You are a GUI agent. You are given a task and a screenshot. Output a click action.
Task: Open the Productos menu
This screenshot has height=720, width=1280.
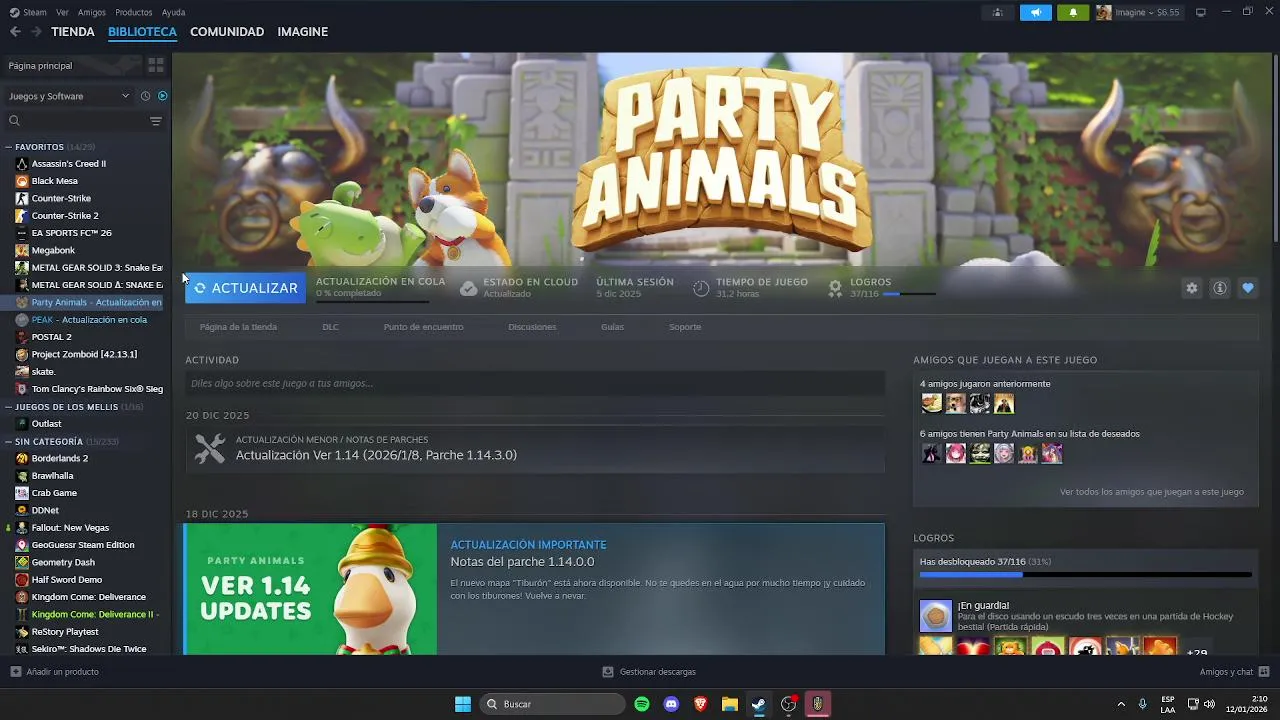[x=134, y=12]
